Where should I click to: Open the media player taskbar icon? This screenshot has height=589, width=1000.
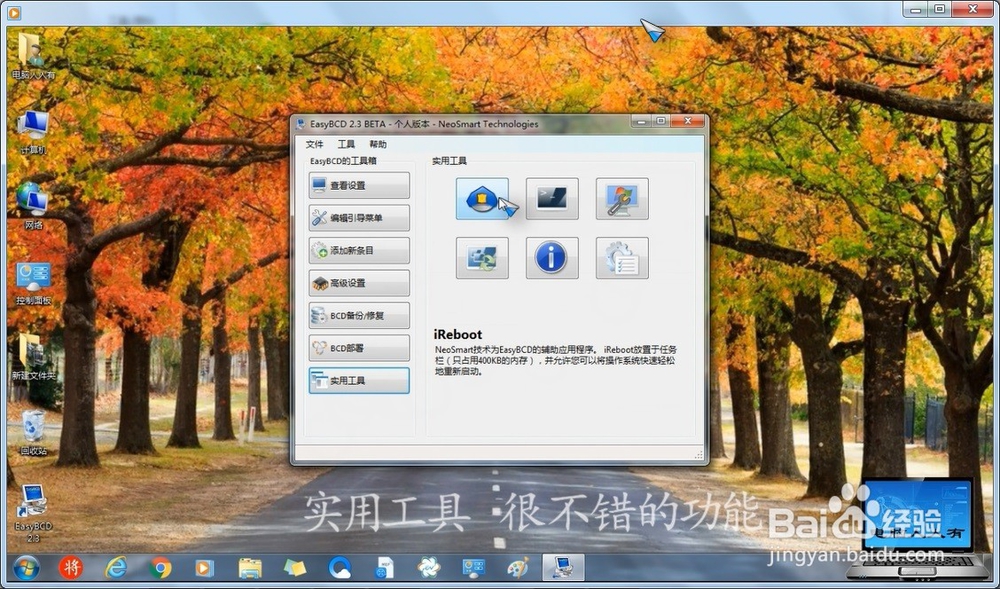205,567
